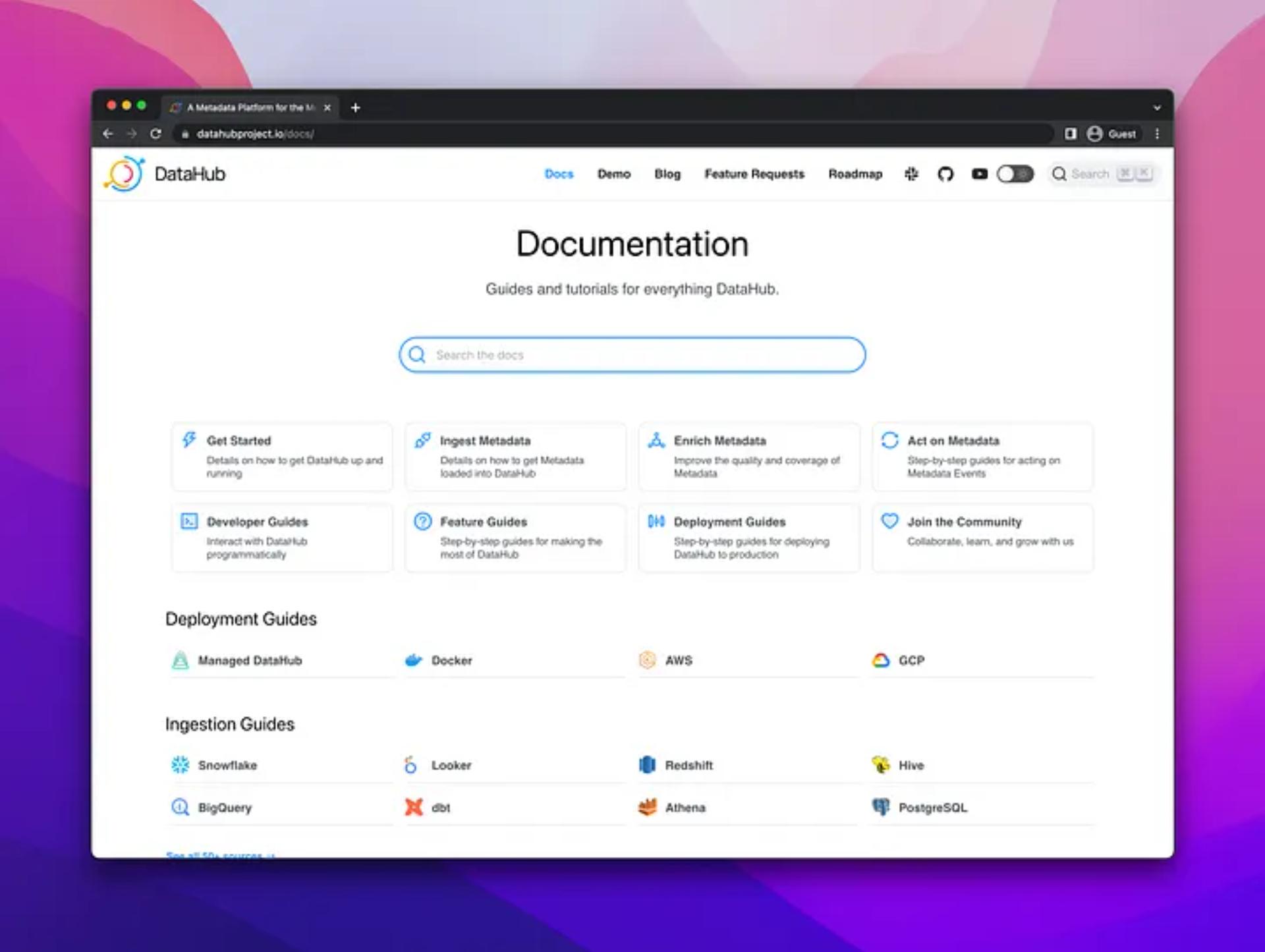
Task: Open the Developer Guides card title
Action: 257,522
